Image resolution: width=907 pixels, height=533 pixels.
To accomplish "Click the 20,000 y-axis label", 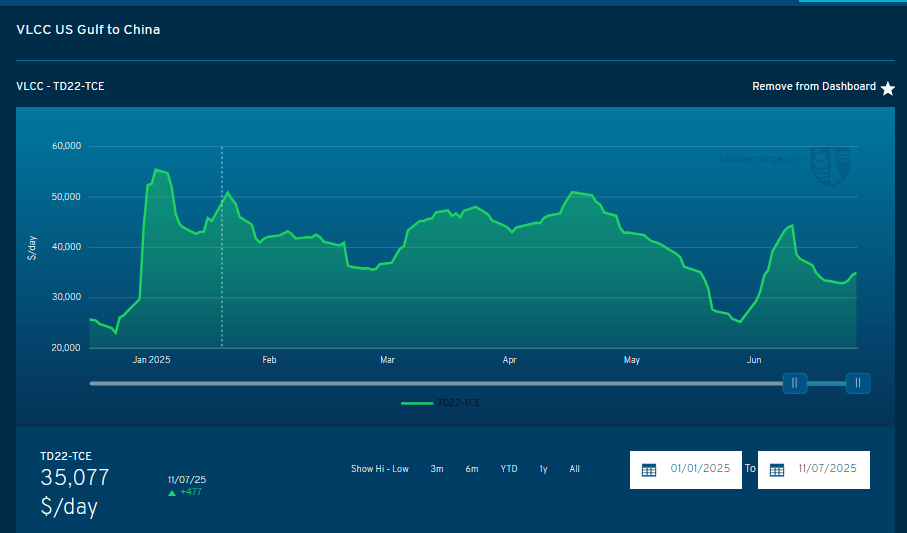I will click(x=67, y=348).
